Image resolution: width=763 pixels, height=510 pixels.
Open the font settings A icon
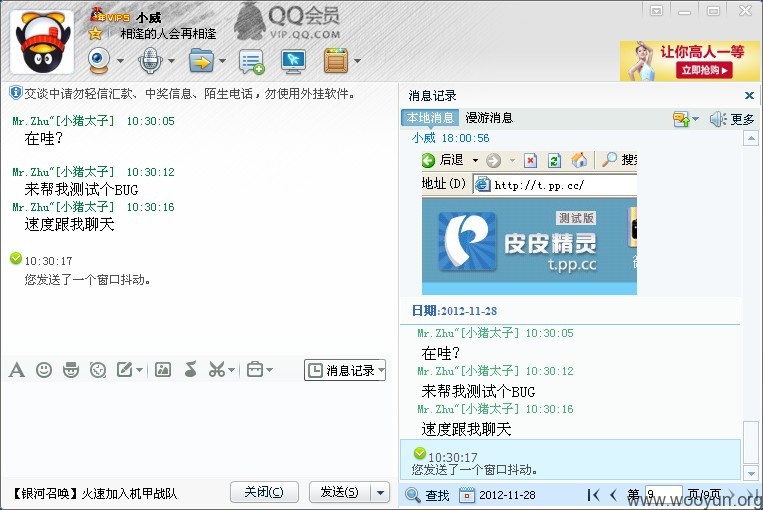coord(17,370)
